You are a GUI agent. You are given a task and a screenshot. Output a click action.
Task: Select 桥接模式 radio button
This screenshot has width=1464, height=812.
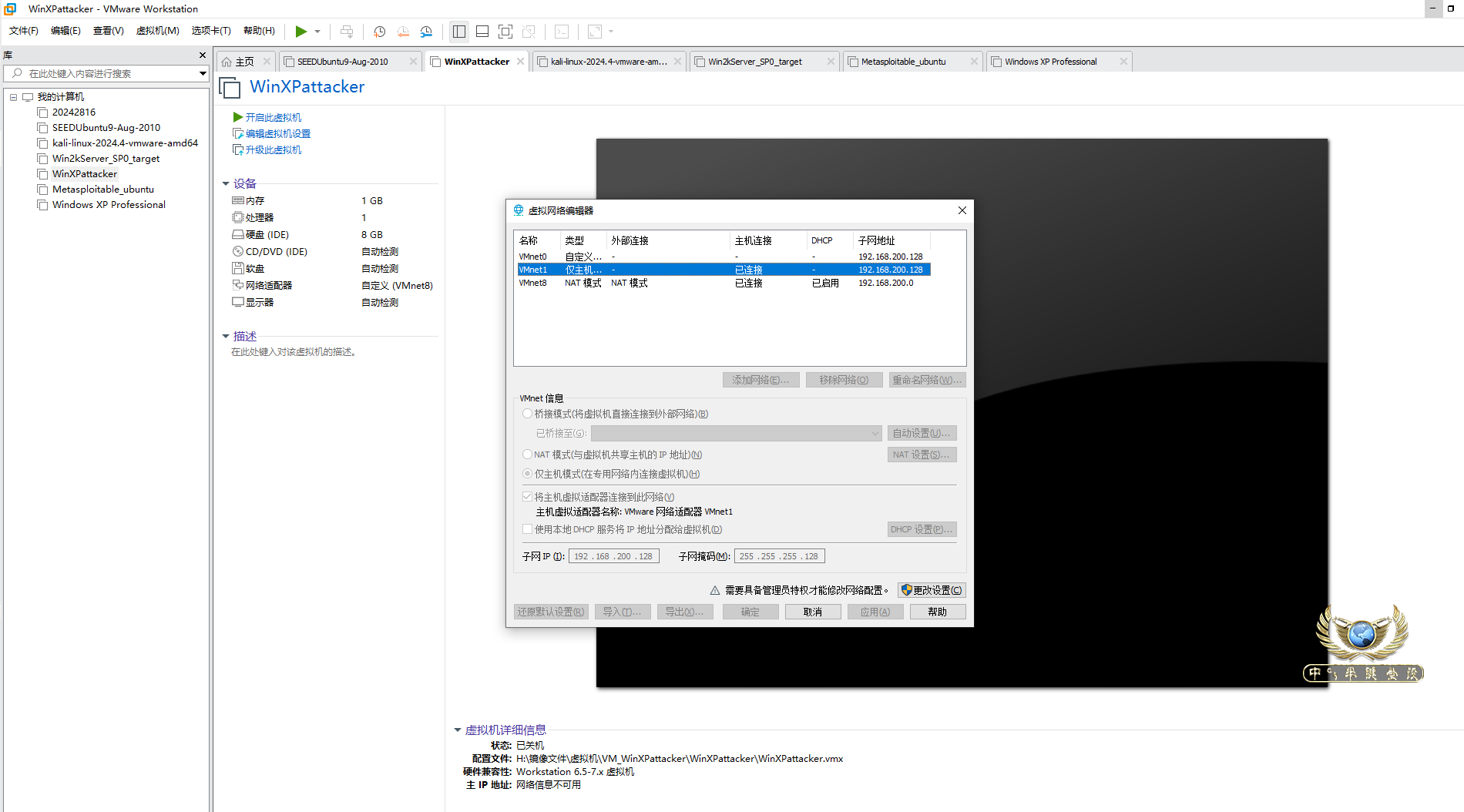[527, 414]
